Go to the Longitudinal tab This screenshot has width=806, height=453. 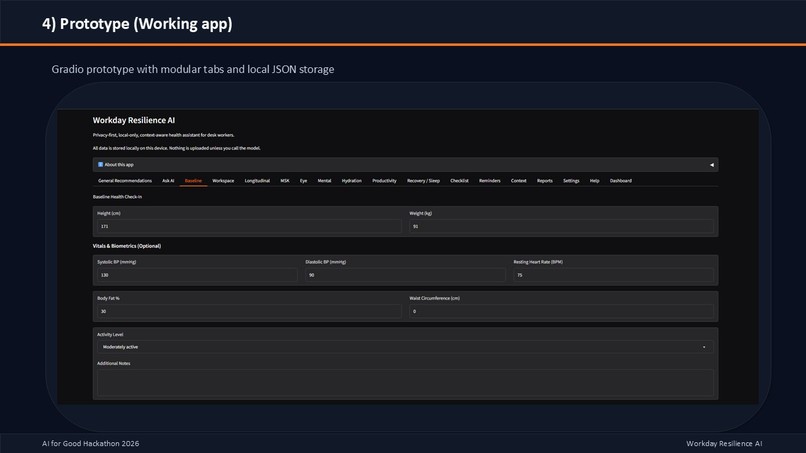coord(257,180)
